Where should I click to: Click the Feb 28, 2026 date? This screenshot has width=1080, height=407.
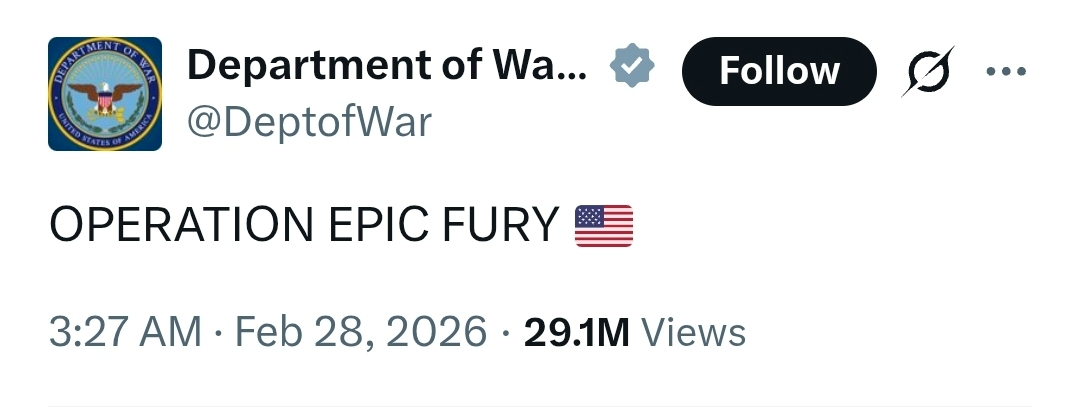pos(361,331)
